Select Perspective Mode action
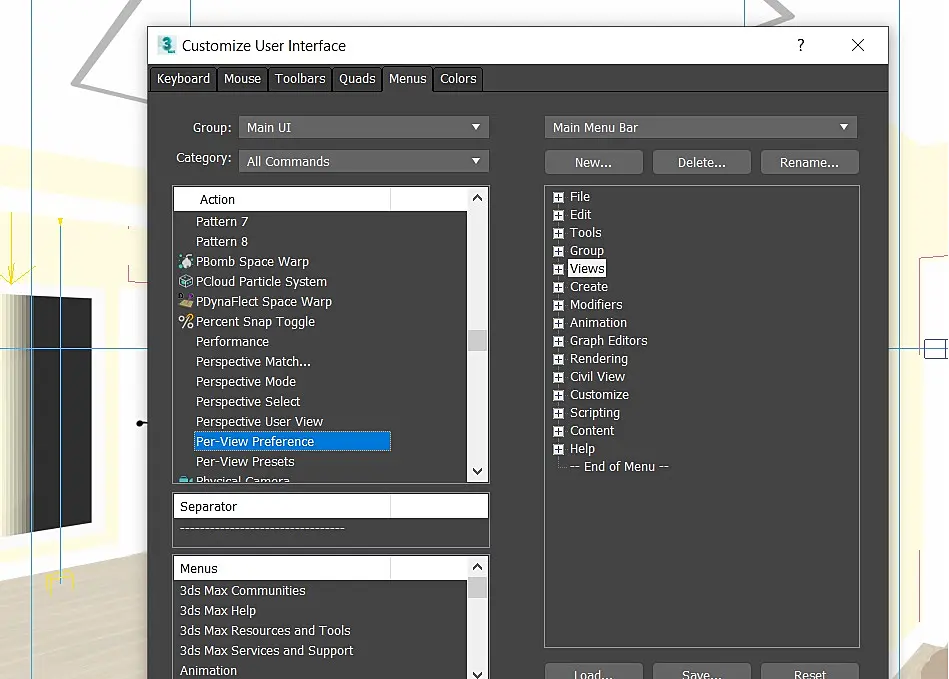949x679 pixels. [x=246, y=381]
